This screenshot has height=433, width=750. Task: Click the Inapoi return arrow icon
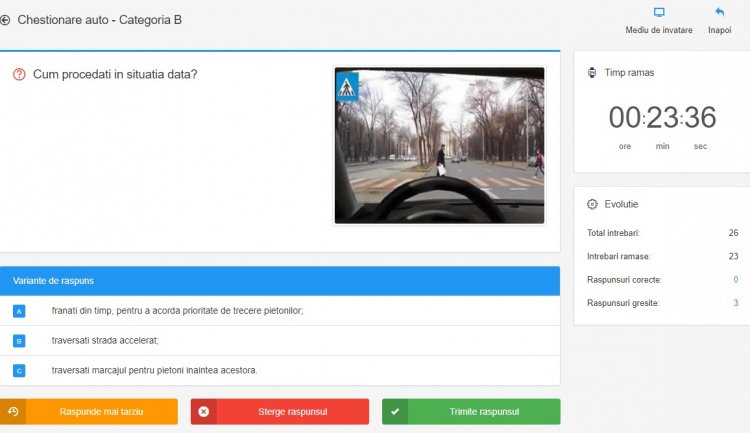click(x=719, y=12)
